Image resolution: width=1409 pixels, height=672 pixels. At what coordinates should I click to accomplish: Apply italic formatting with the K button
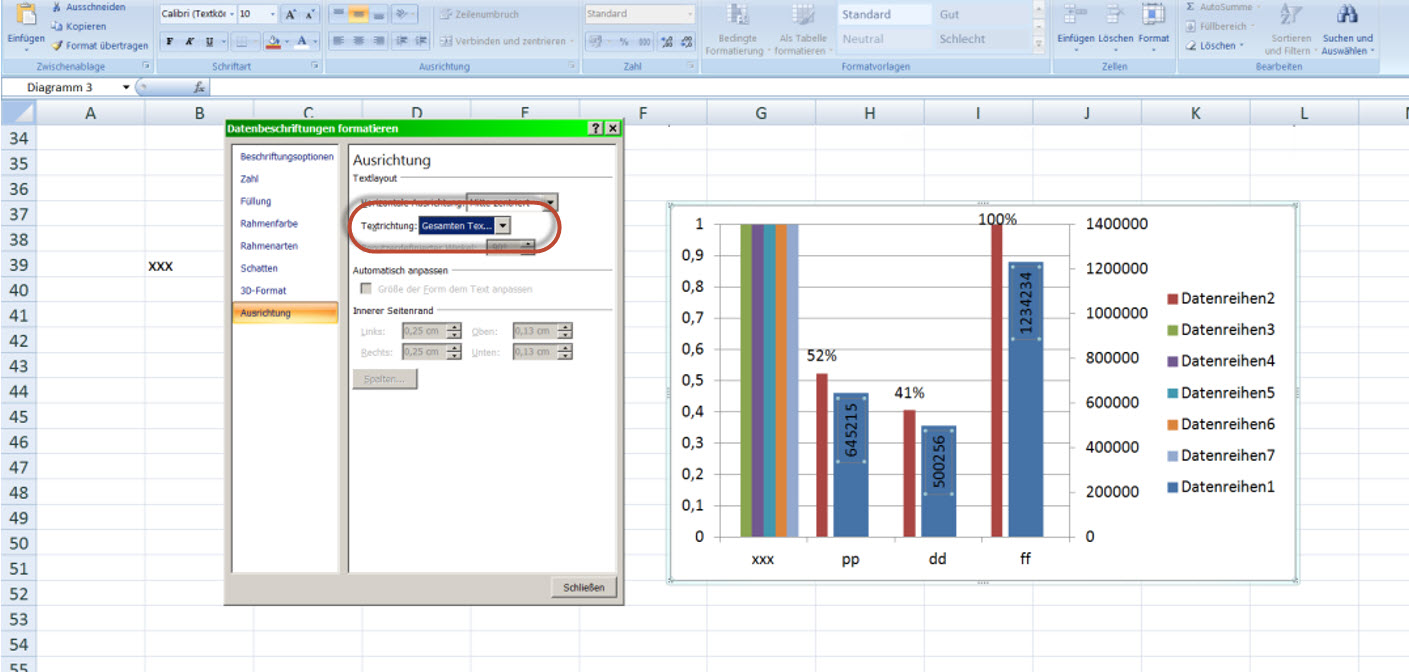190,41
